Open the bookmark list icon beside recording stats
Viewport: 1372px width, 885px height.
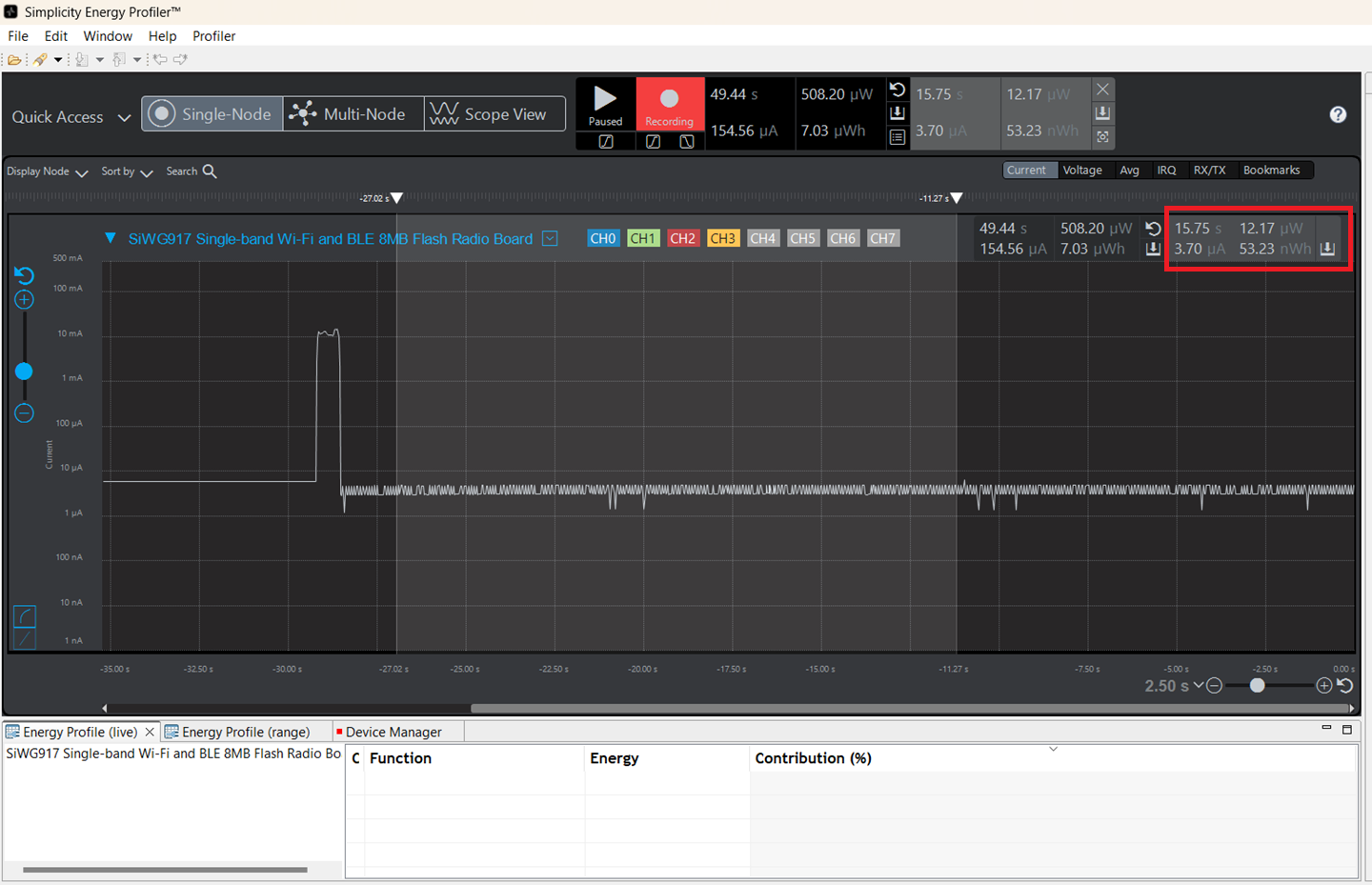click(x=896, y=136)
